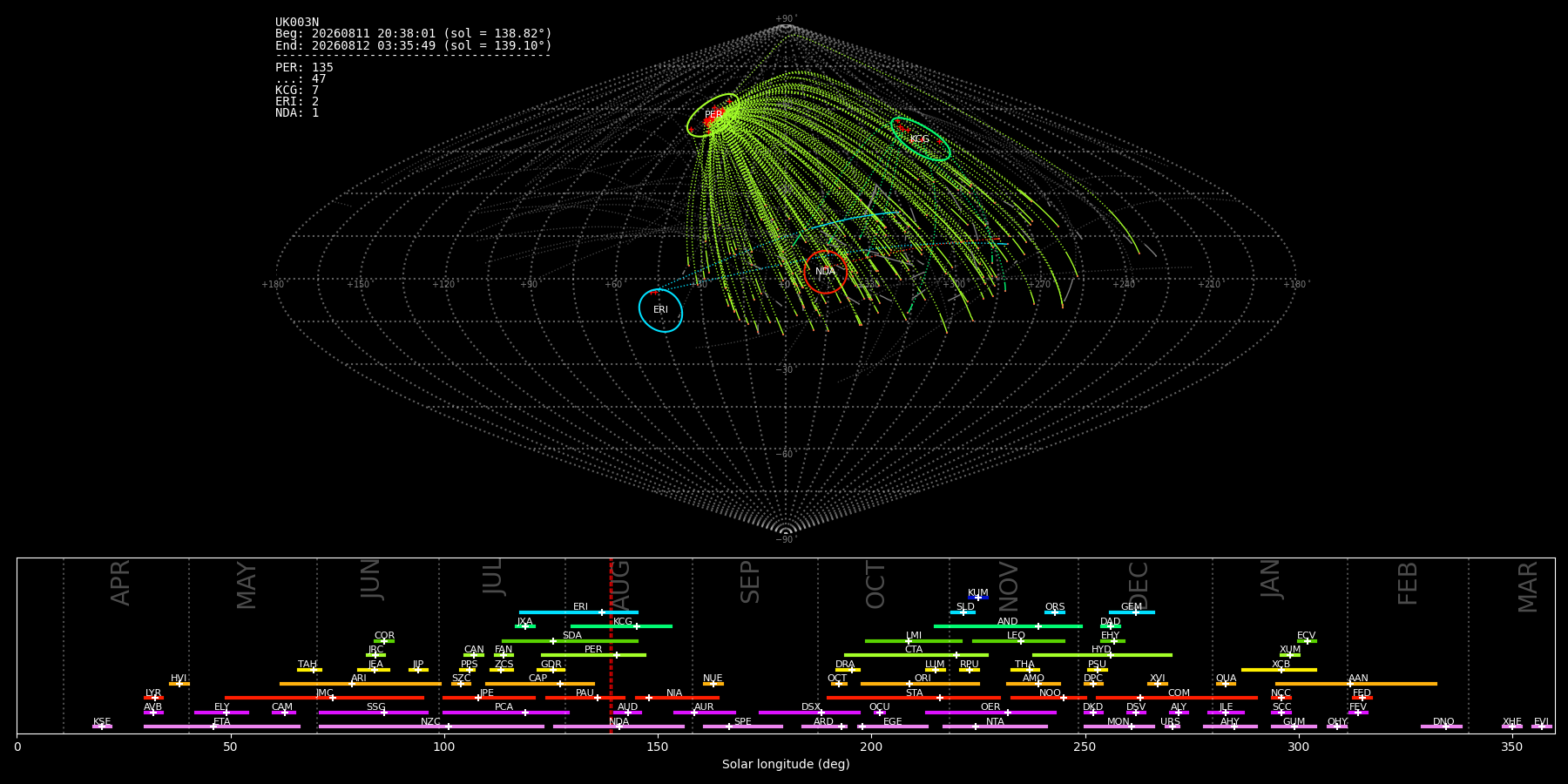Select the PER shower activity bar
Viewport: 1568px width, 784px height.
pos(593,655)
